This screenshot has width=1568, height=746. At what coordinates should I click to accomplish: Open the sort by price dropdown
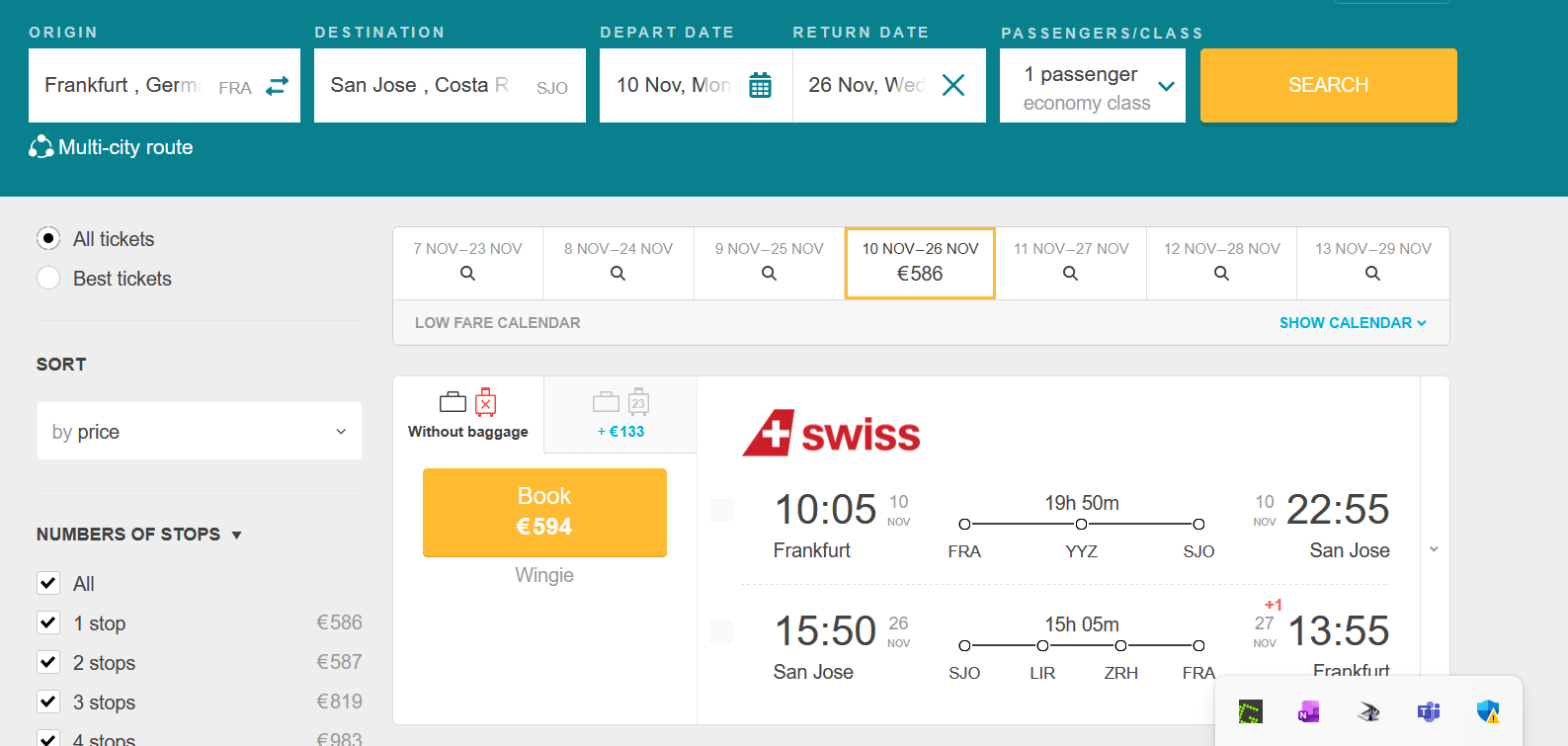[200, 431]
